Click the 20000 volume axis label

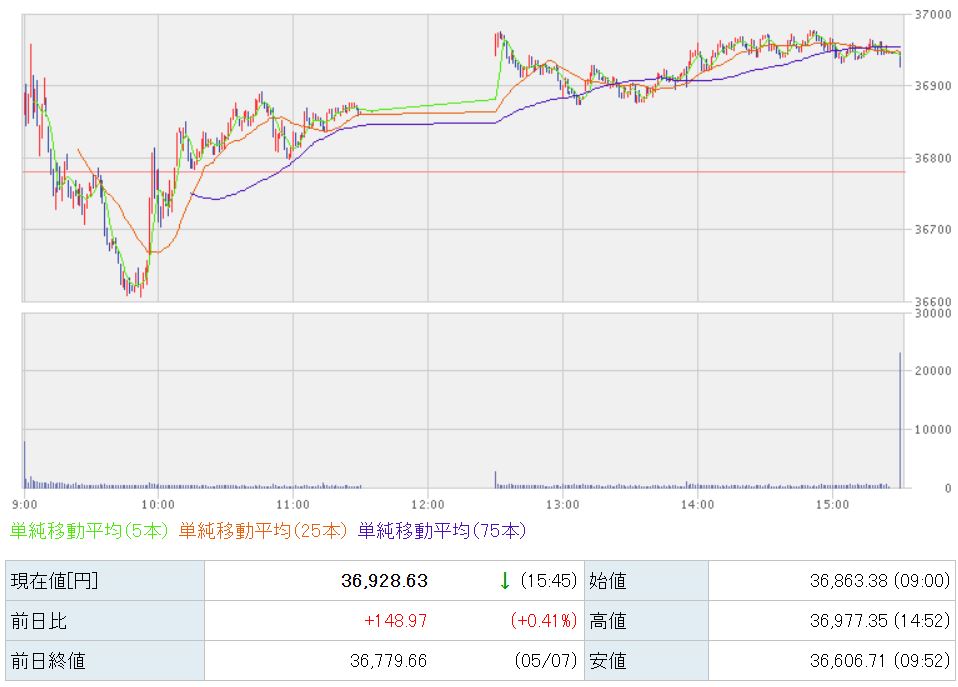click(x=933, y=370)
